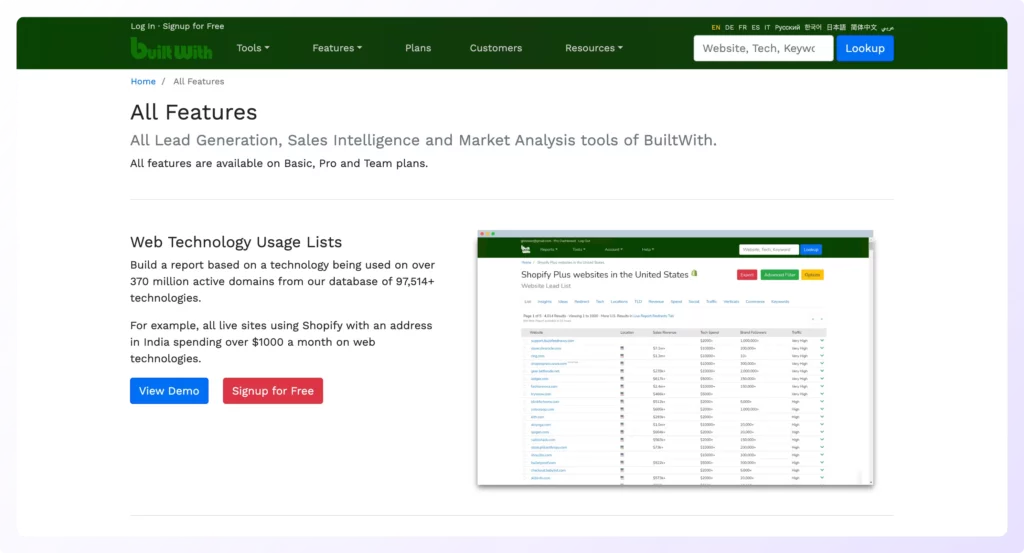This screenshot has width=1024, height=553.
Task: Click the blue Lookup button
Action: tap(865, 48)
